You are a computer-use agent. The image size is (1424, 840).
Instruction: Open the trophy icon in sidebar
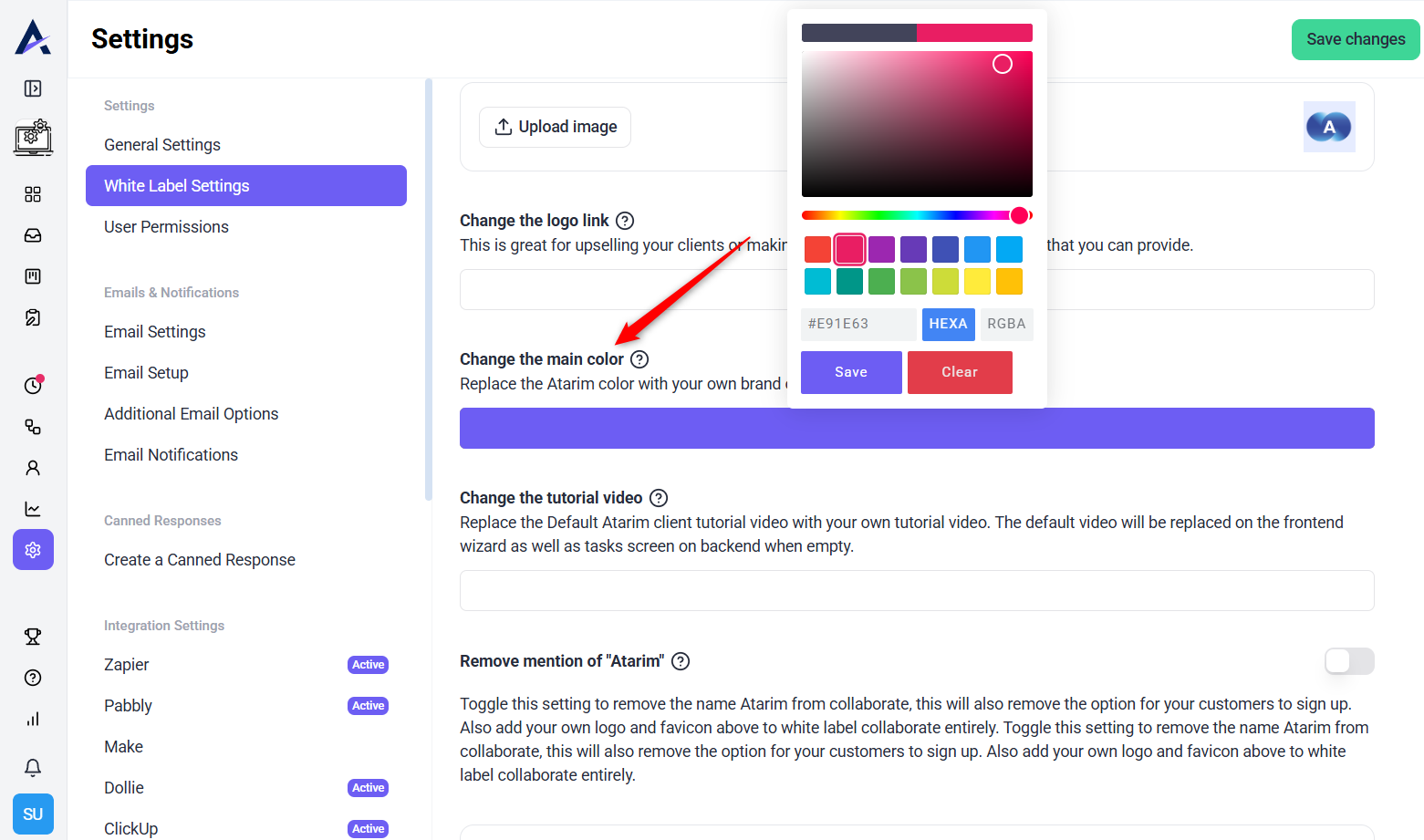(33, 637)
